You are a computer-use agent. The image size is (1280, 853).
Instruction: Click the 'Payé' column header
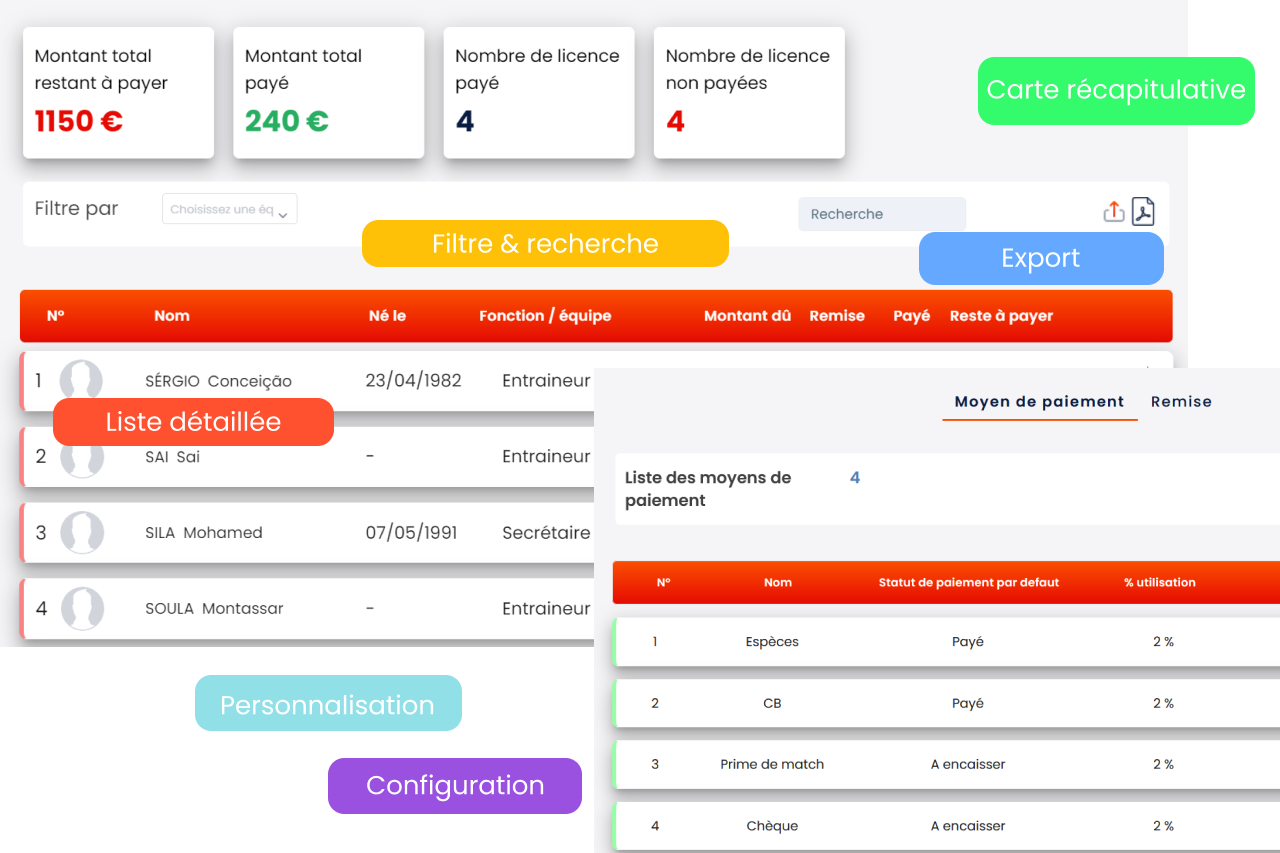pos(911,316)
